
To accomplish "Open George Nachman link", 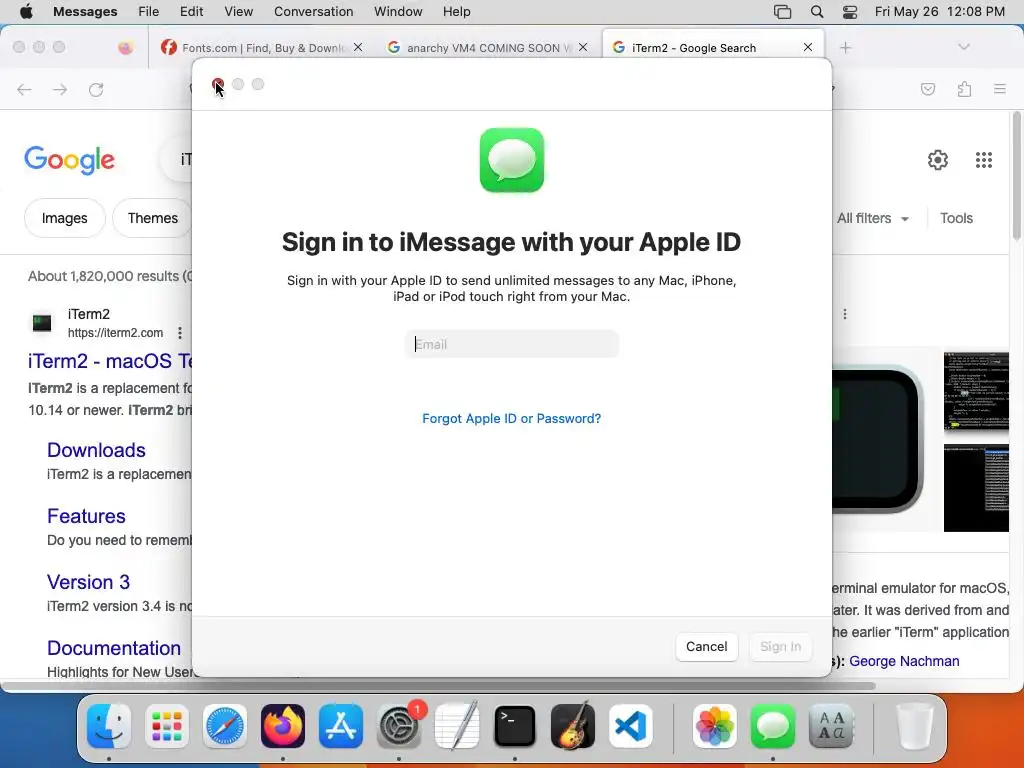I will (x=904, y=661).
